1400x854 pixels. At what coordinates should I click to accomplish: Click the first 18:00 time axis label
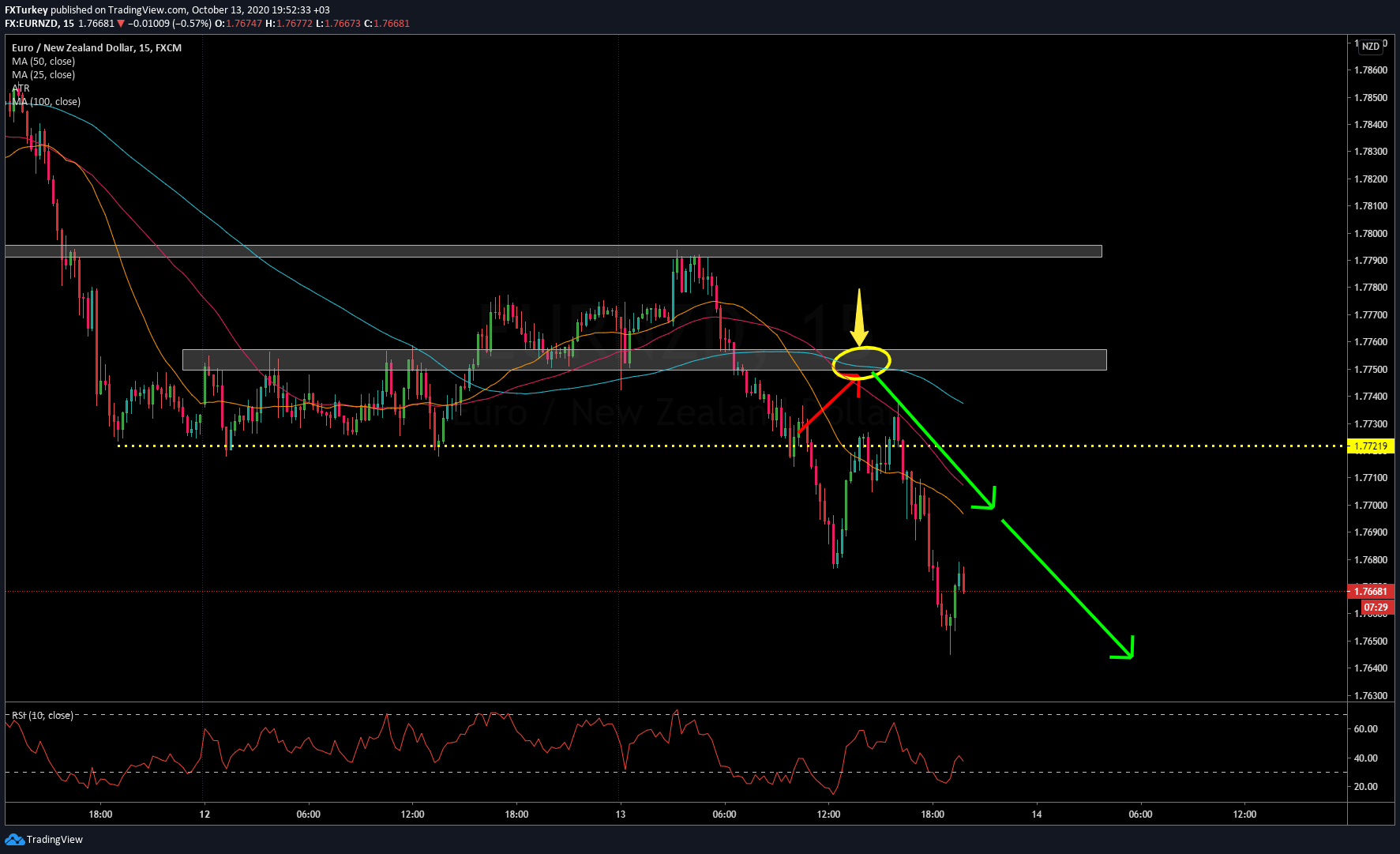(x=100, y=814)
